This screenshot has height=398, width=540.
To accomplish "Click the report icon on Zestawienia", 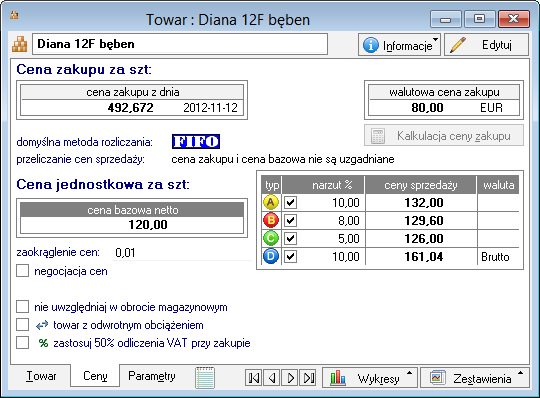I will pyautogui.click(x=437, y=378).
